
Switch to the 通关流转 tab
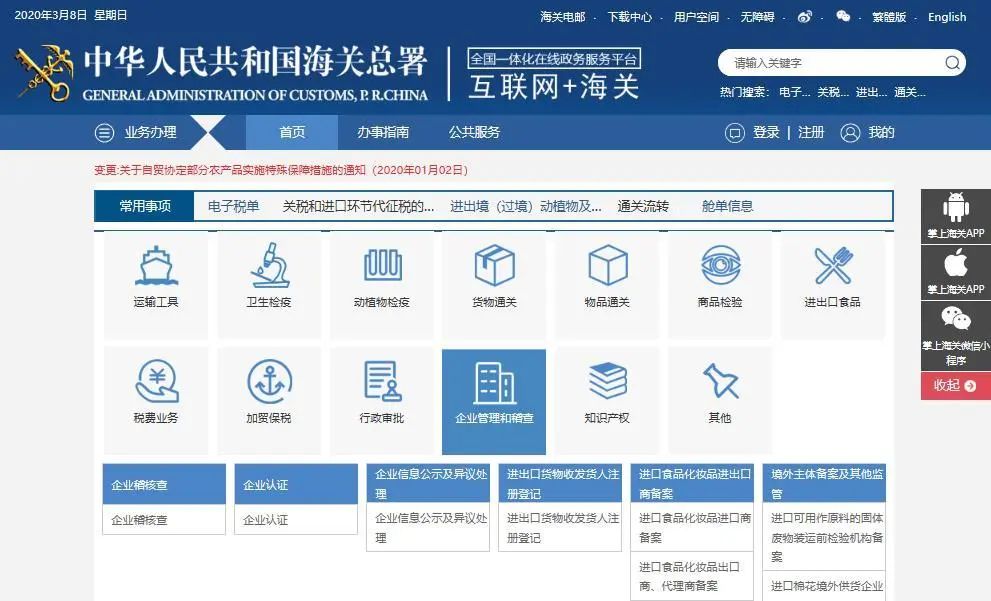point(643,206)
